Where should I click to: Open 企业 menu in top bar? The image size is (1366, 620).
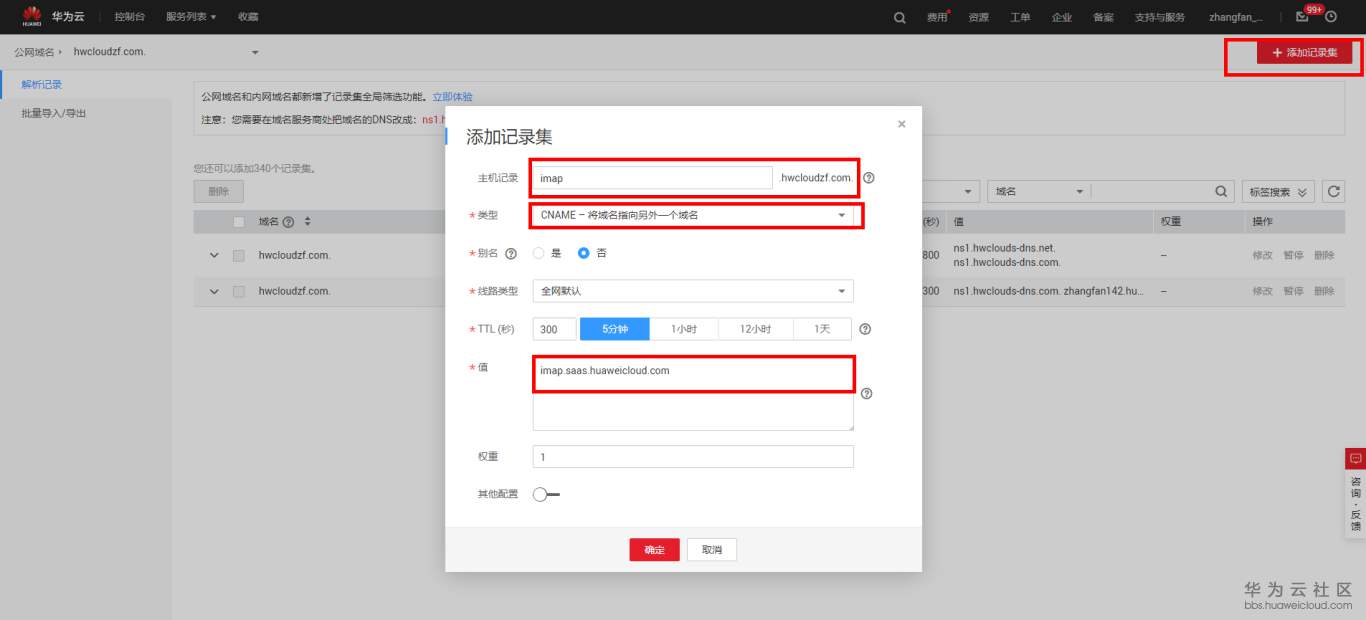pos(1062,17)
